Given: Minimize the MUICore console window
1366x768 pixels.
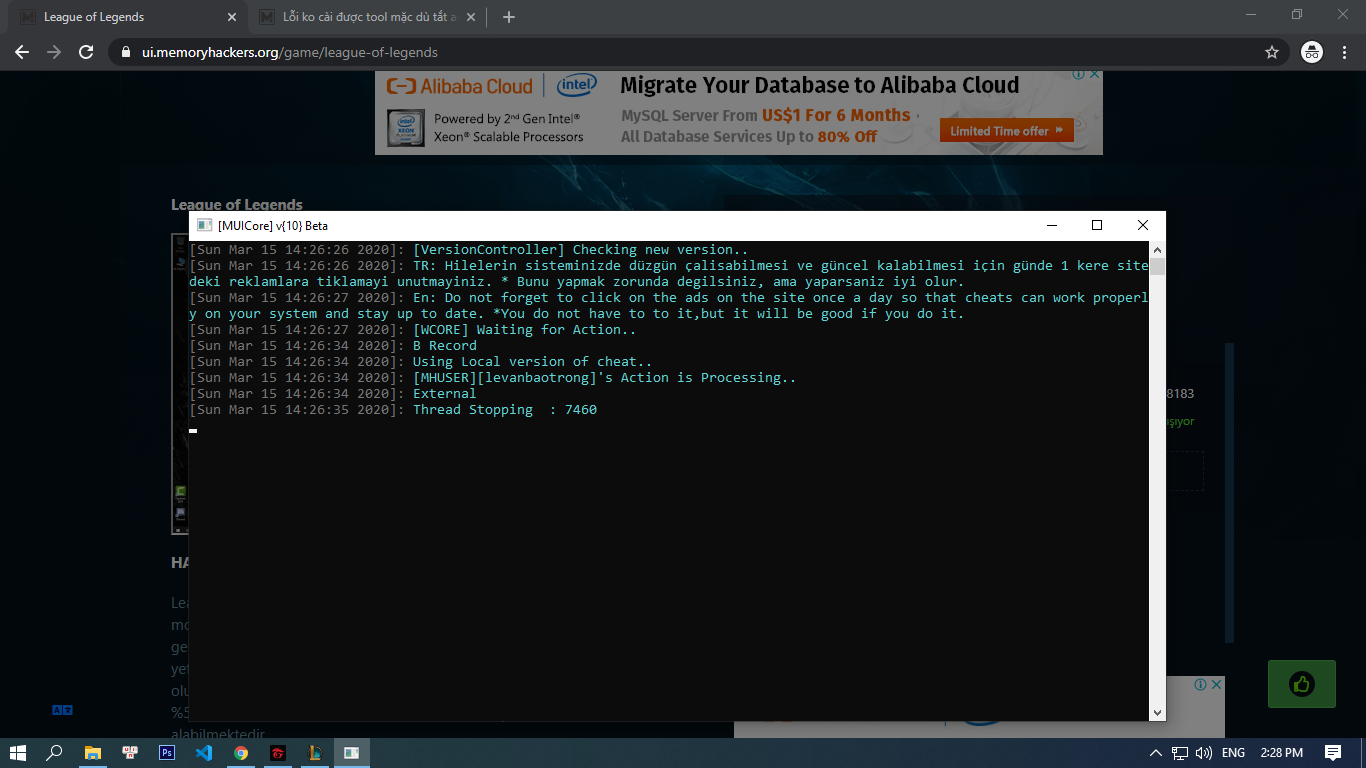Looking at the screenshot, I should (1051, 225).
